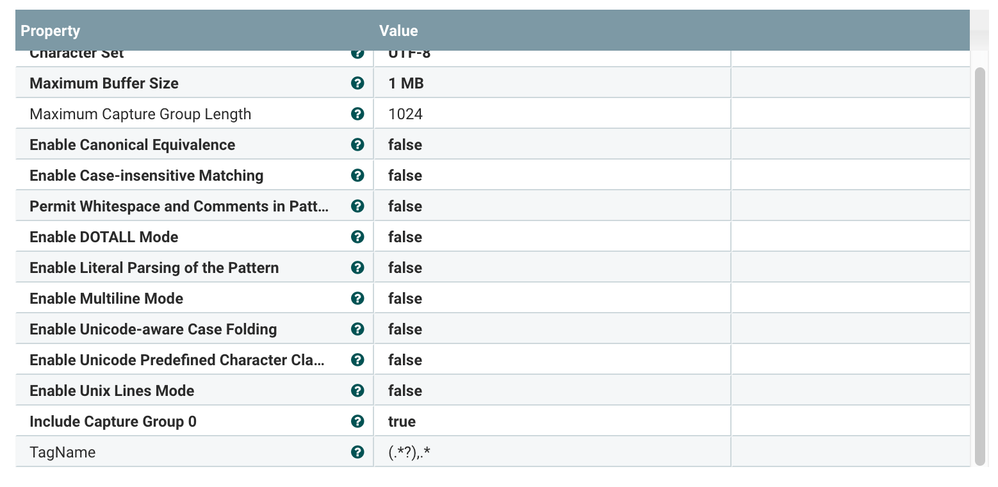
Task: Edit Maximum Capture Group Length value 1024
Action: point(405,114)
